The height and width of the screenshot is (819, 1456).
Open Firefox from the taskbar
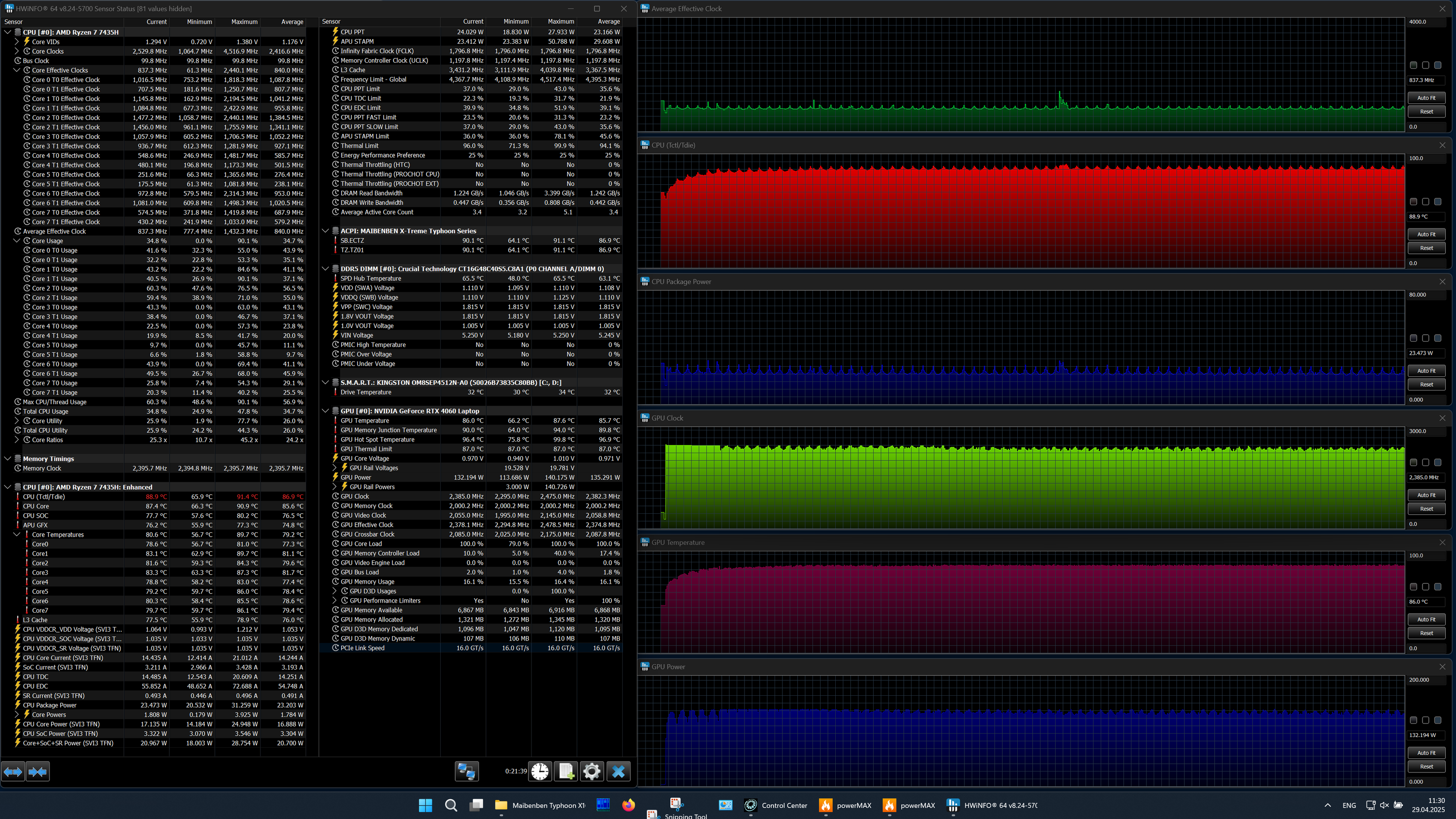click(629, 805)
